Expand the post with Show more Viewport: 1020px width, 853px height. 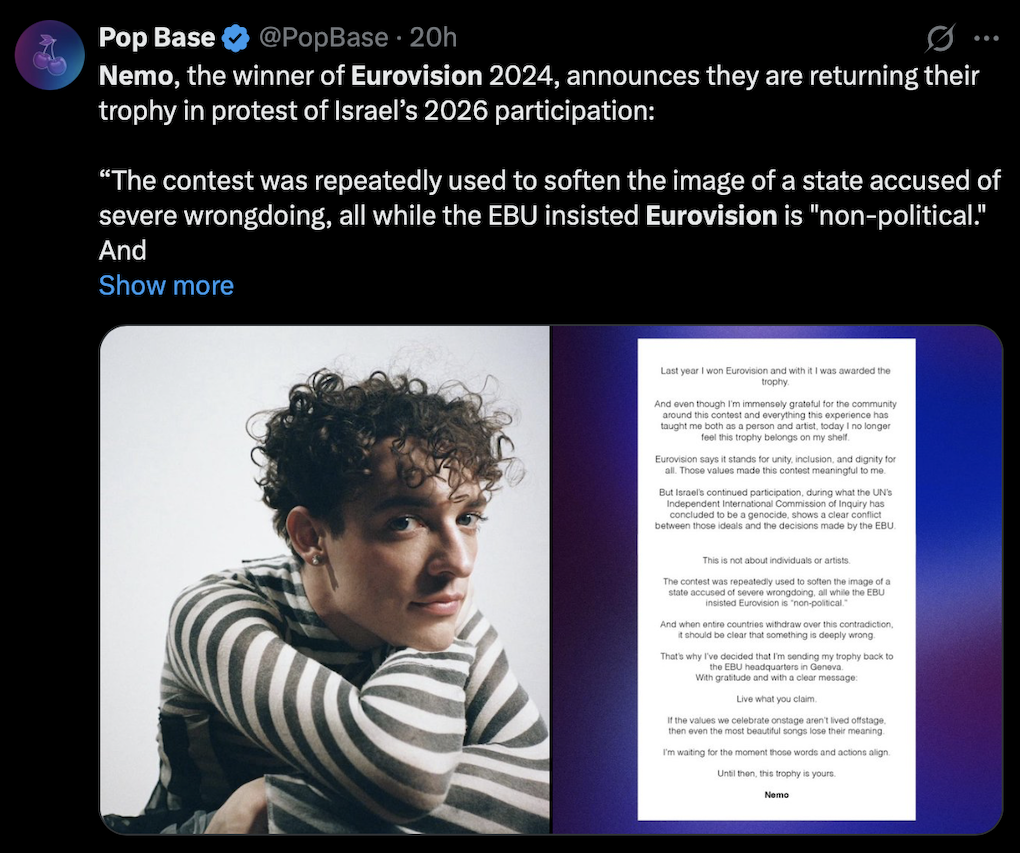(166, 285)
